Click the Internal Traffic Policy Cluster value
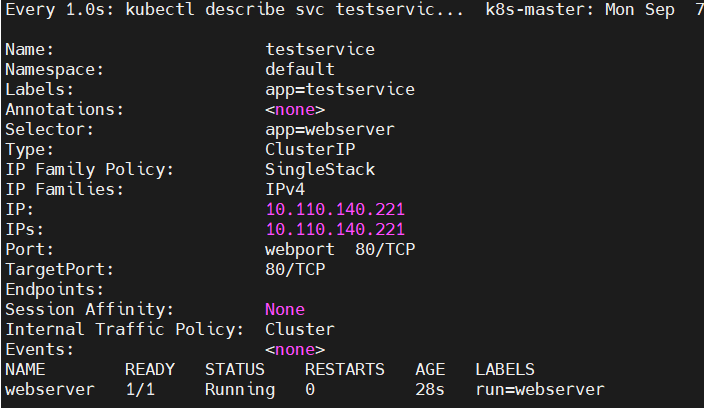This screenshot has width=704, height=408. (x=300, y=329)
